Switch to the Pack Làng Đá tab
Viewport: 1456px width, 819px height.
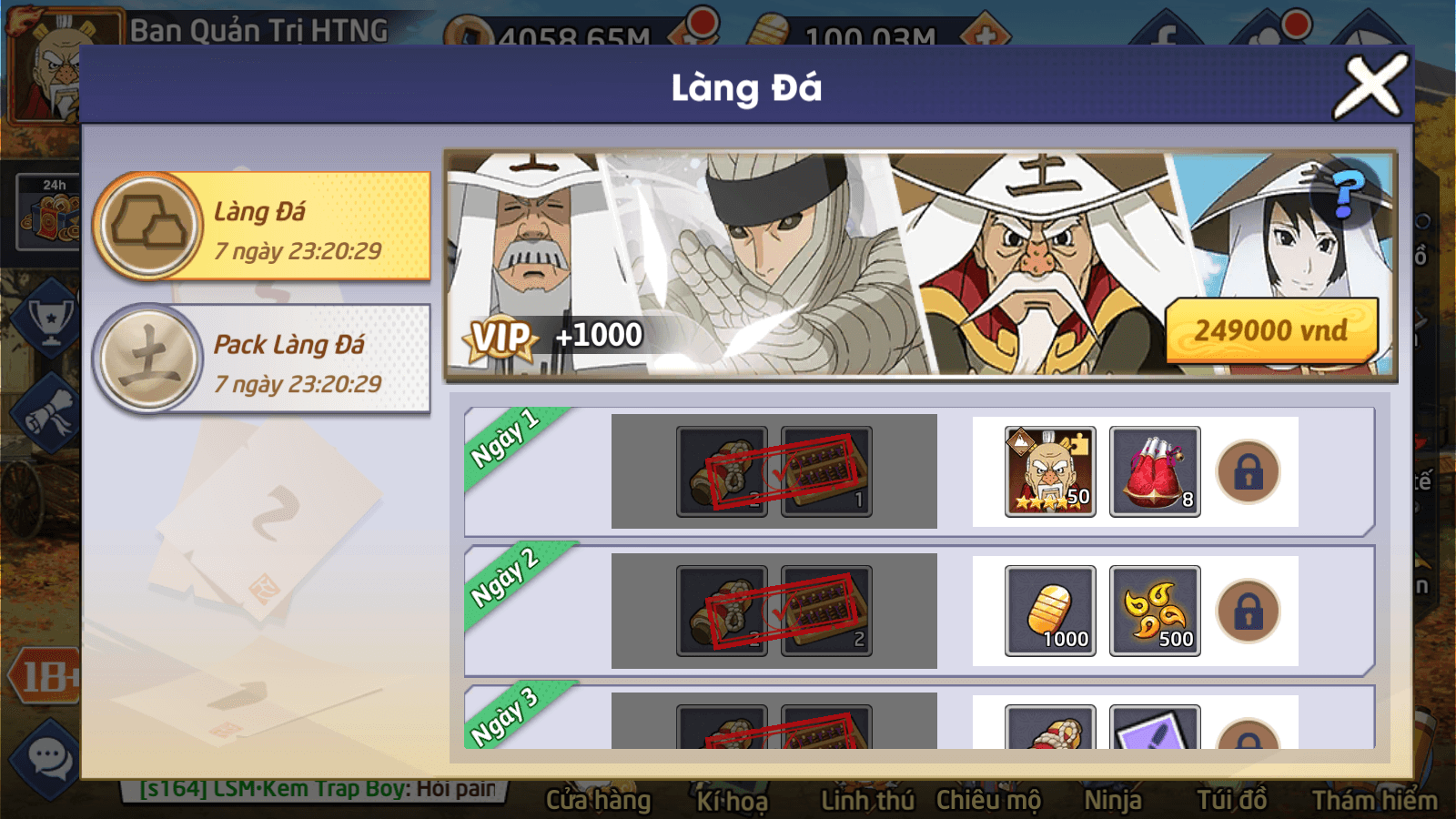click(262, 359)
